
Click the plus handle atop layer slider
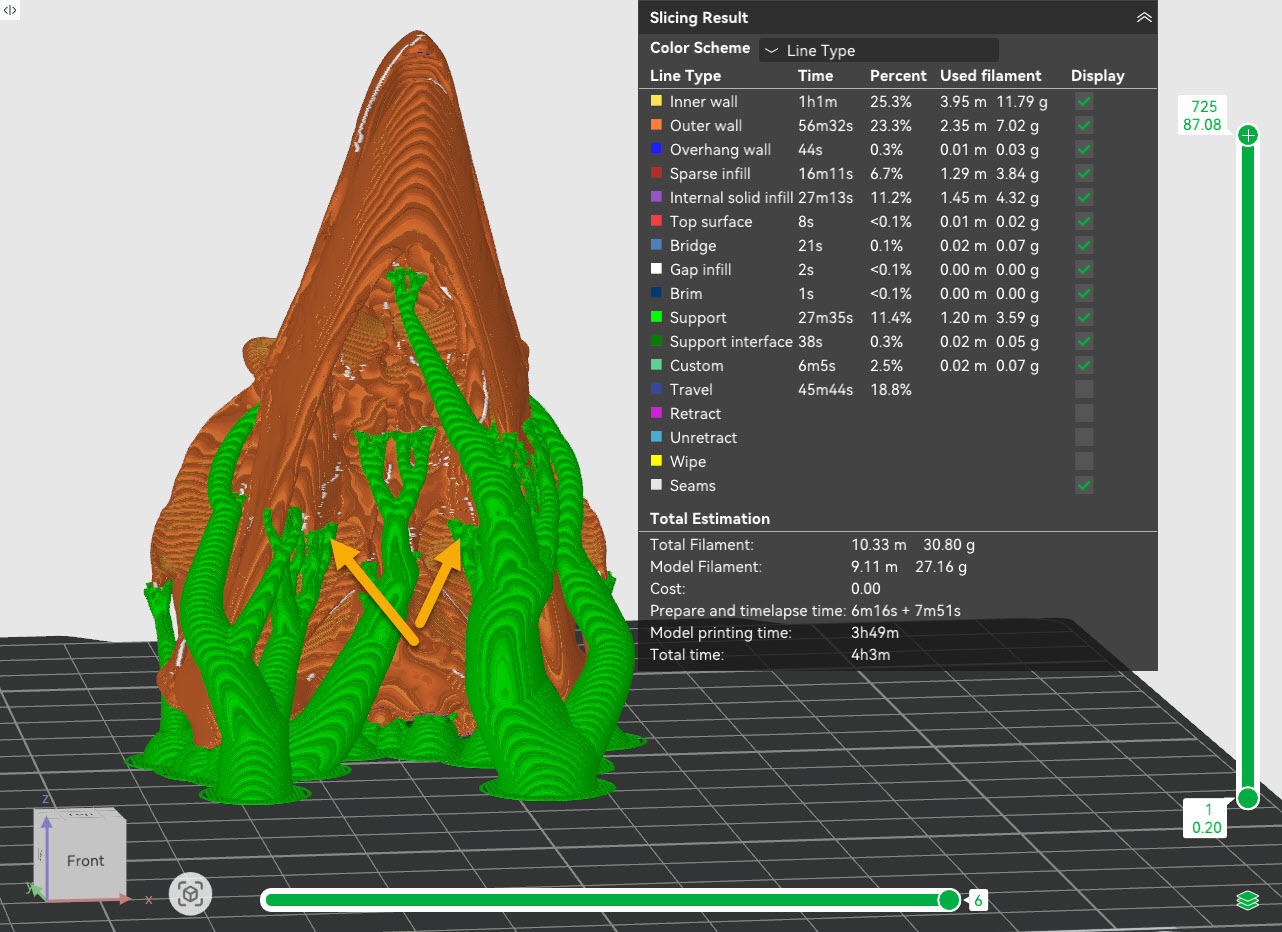pyautogui.click(x=1247, y=135)
